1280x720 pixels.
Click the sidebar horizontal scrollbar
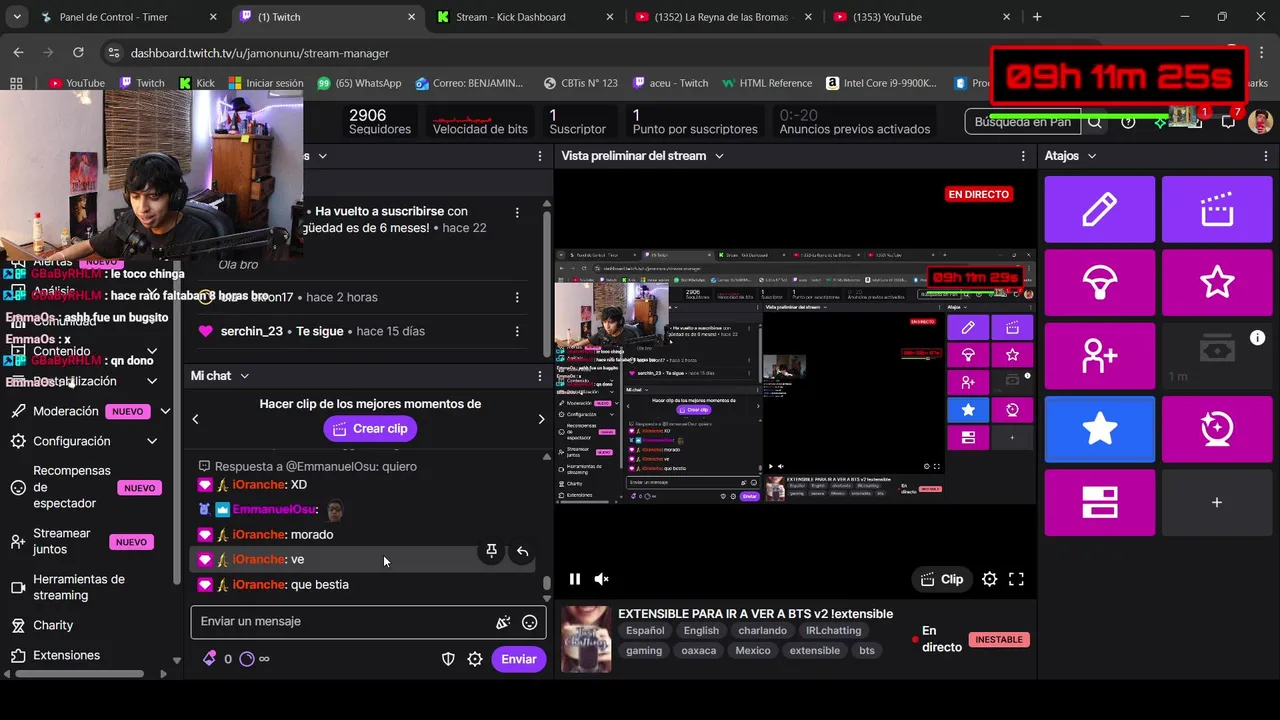point(80,674)
